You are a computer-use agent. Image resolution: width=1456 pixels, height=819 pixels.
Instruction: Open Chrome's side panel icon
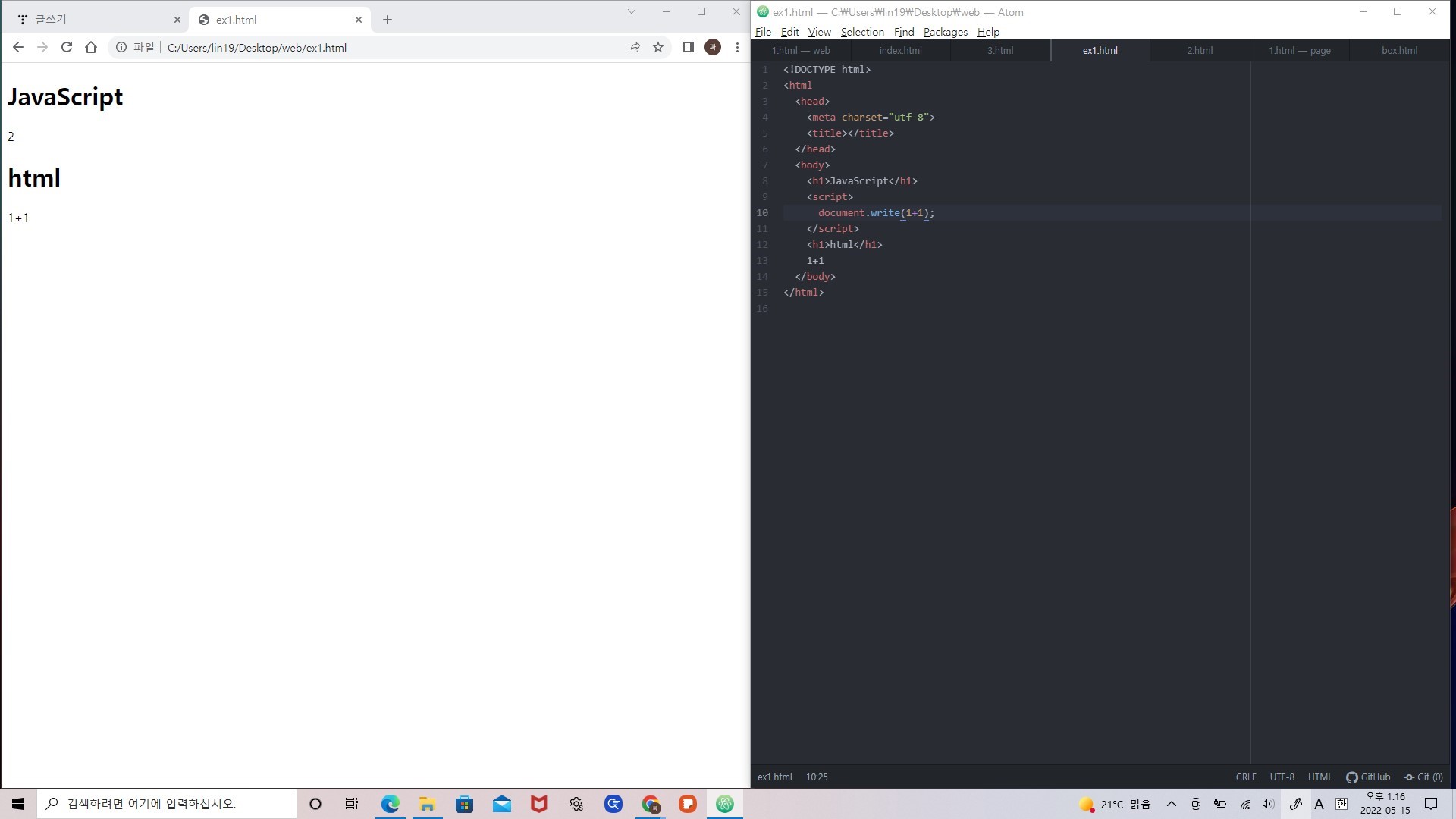coord(688,47)
